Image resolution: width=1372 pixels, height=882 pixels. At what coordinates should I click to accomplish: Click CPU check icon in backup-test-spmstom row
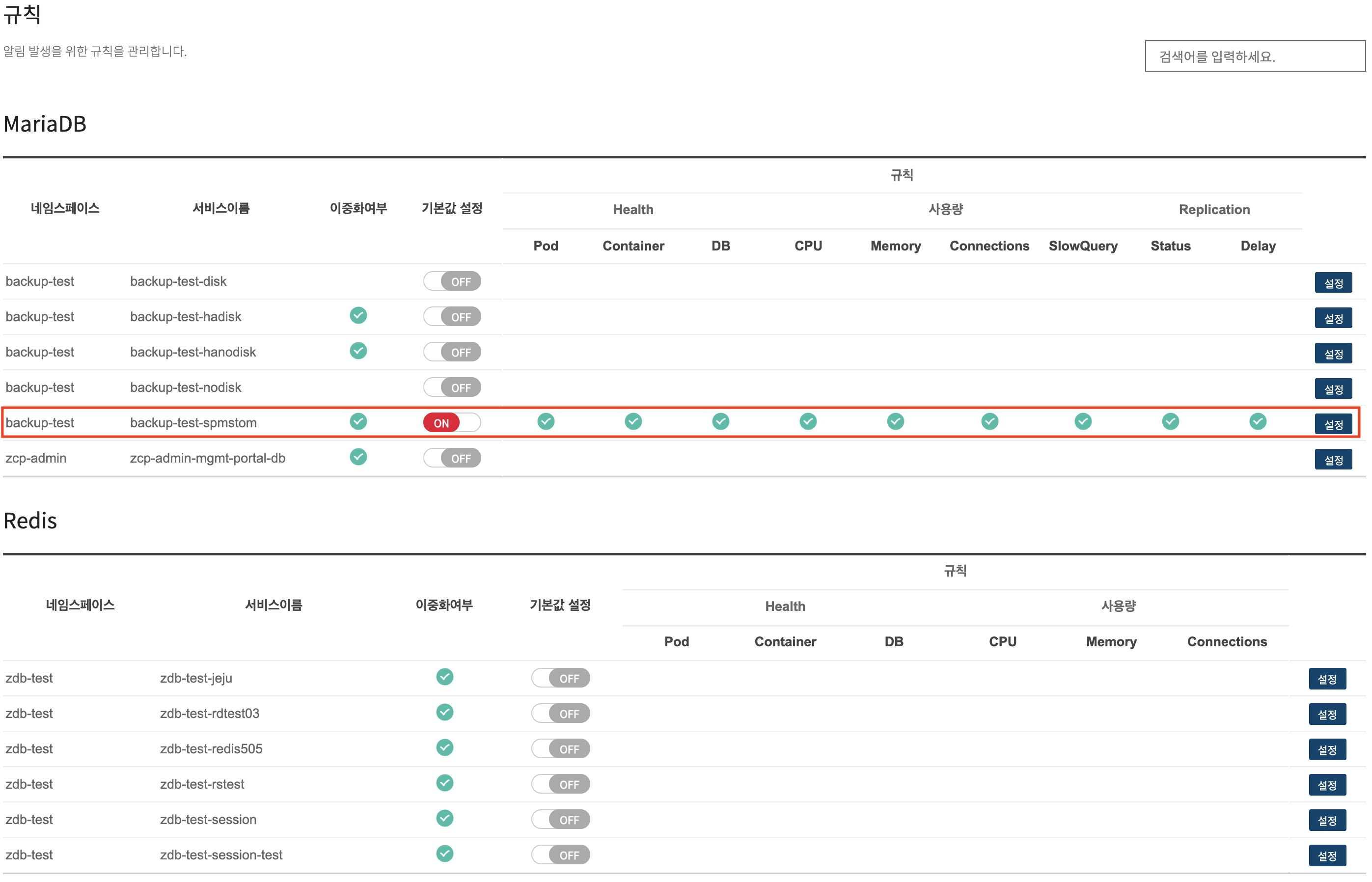click(807, 421)
